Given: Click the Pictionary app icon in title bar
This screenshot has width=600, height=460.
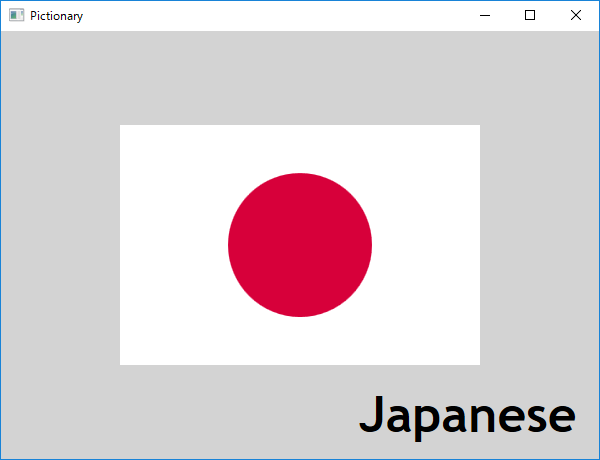Looking at the screenshot, I should click(x=16, y=15).
